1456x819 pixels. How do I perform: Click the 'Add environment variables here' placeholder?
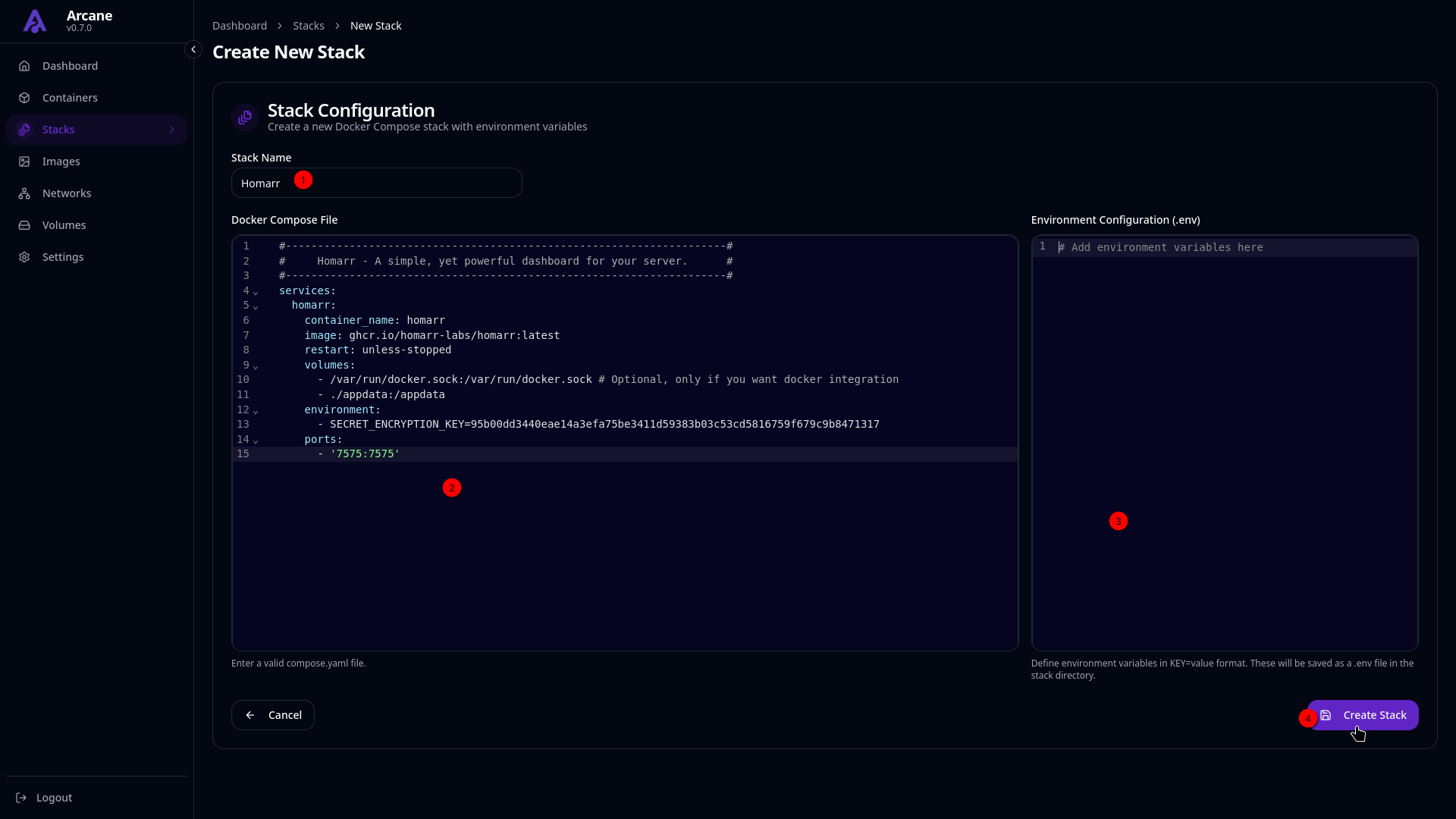pos(1161,247)
